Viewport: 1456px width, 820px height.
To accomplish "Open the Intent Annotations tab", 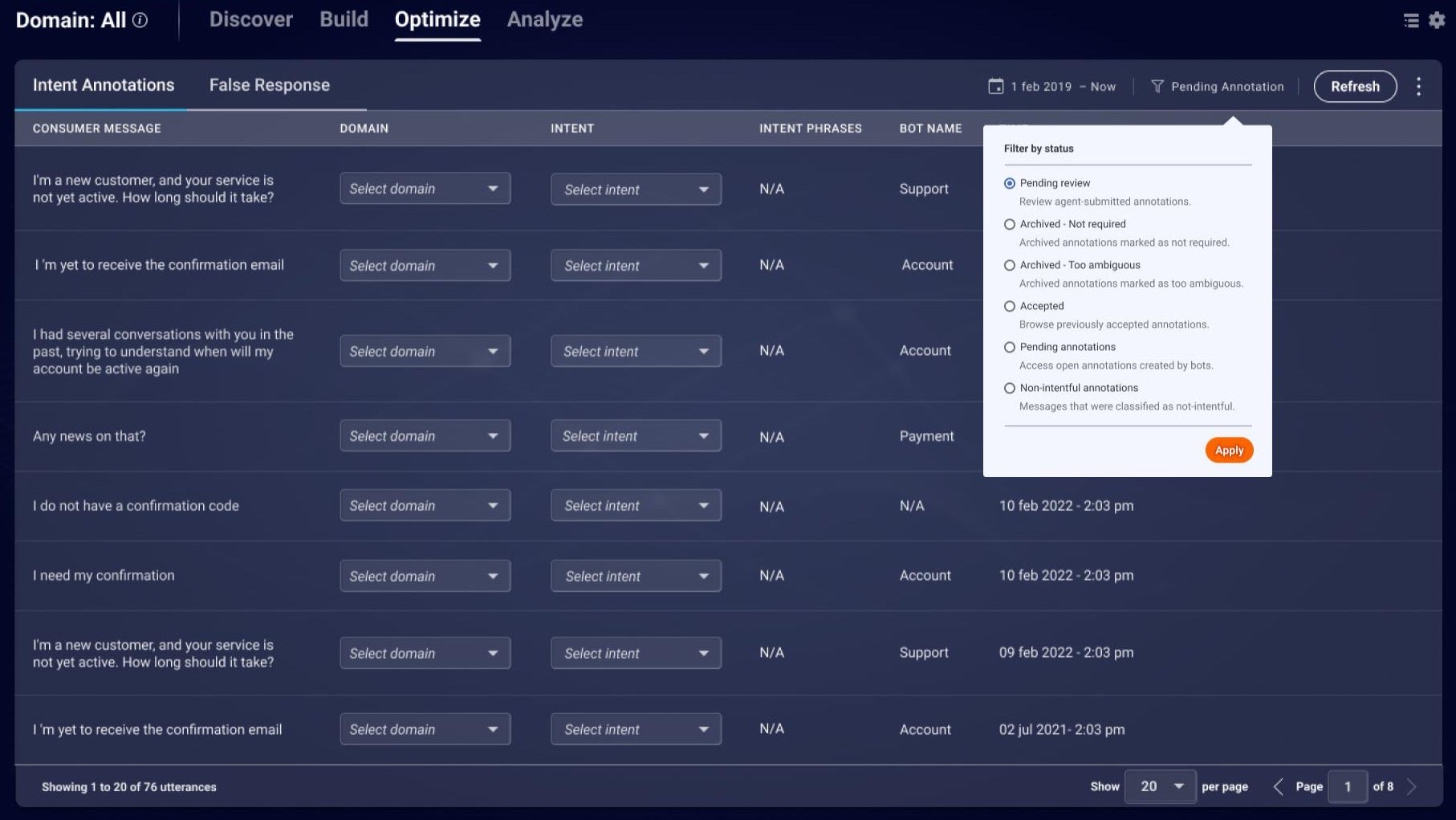I will pyautogui.click(x=104, y=85).
